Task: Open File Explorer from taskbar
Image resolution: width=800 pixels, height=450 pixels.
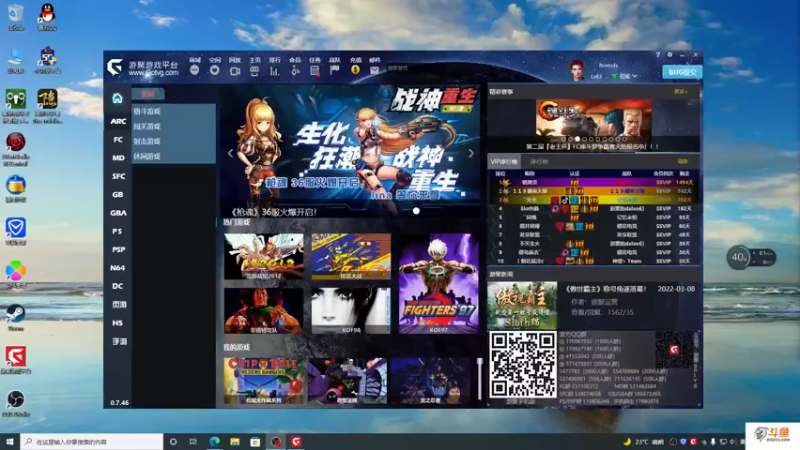Action: pos(235,442)
